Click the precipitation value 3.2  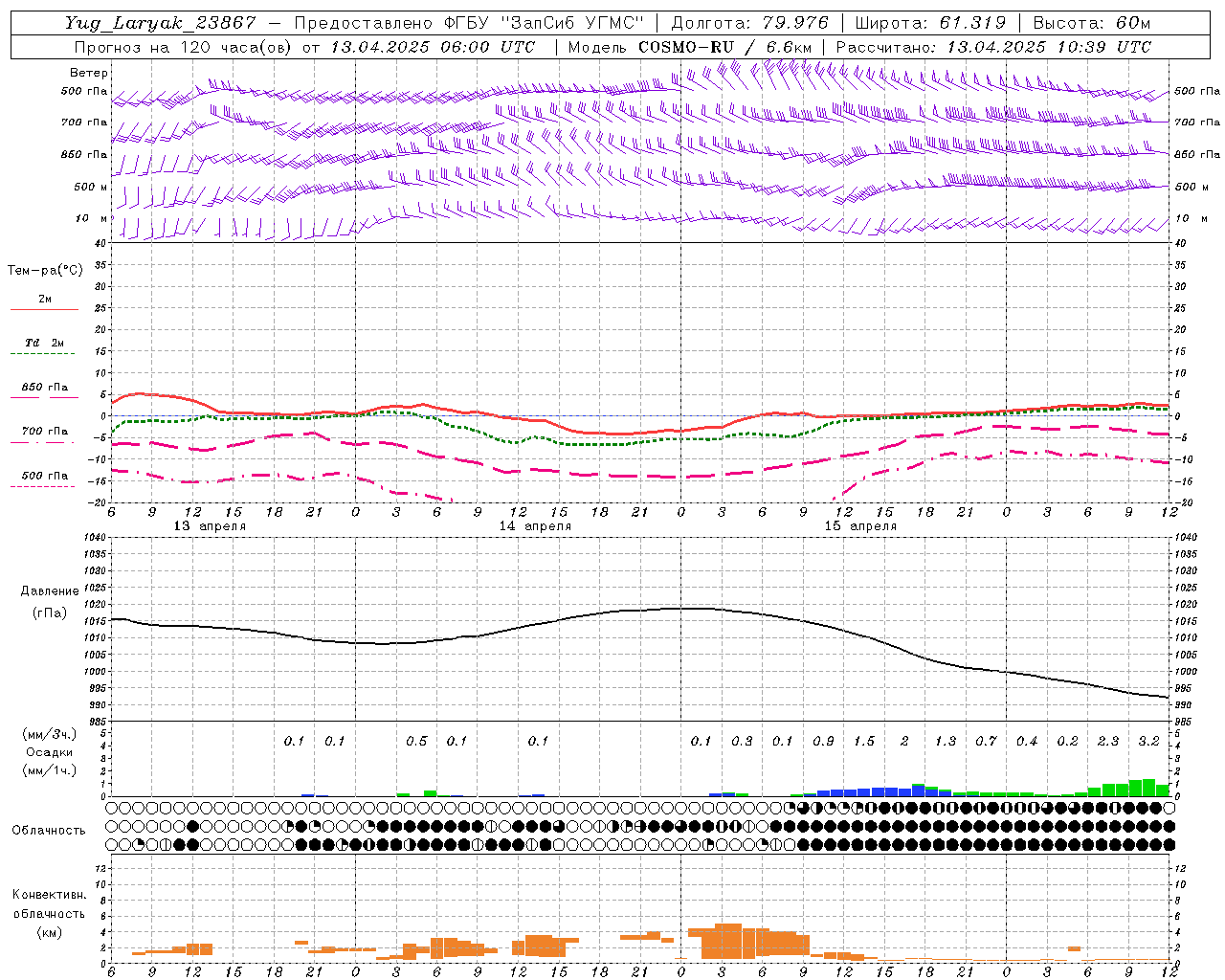point(1148,742)
